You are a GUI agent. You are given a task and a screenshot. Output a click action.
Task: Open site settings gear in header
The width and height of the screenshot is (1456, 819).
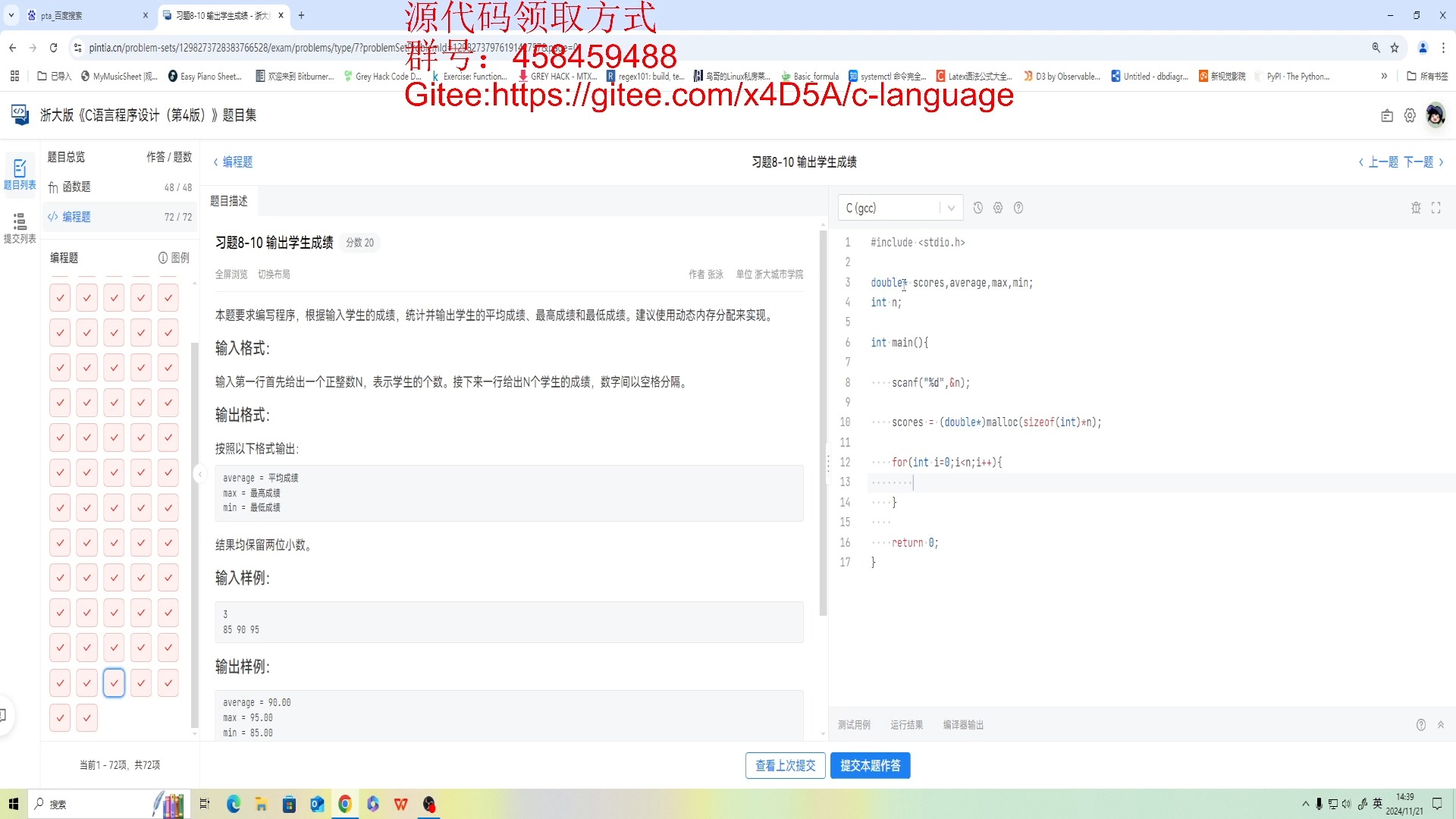[x=1410, y=115]
